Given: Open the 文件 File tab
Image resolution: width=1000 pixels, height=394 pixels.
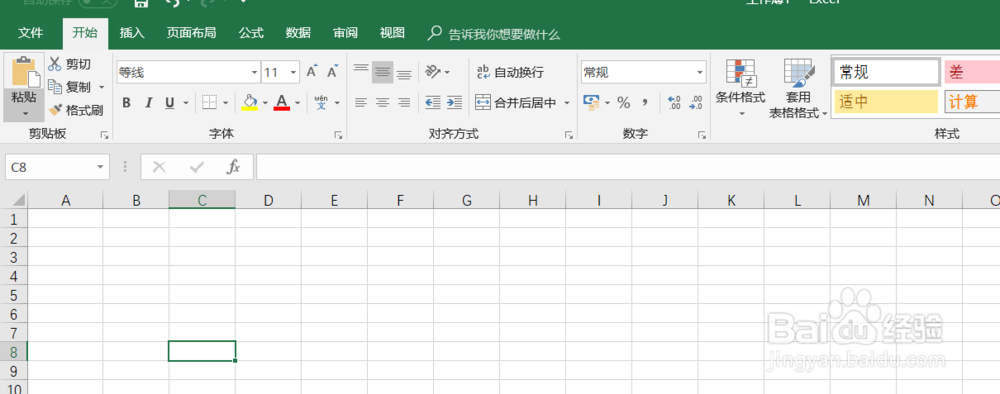Looking at the screenshot, I should (31, 33).
